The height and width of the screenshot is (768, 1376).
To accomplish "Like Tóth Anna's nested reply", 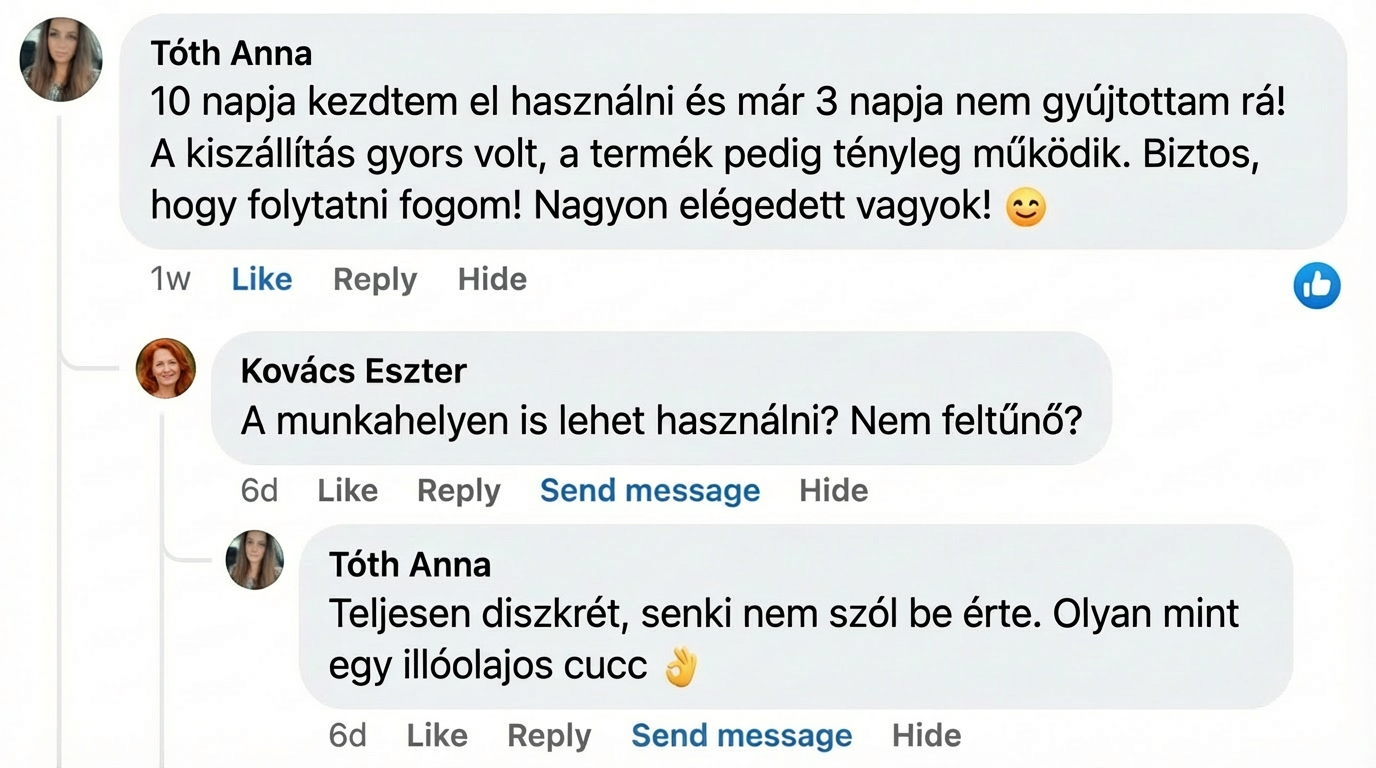I will (x=437, y=735).
